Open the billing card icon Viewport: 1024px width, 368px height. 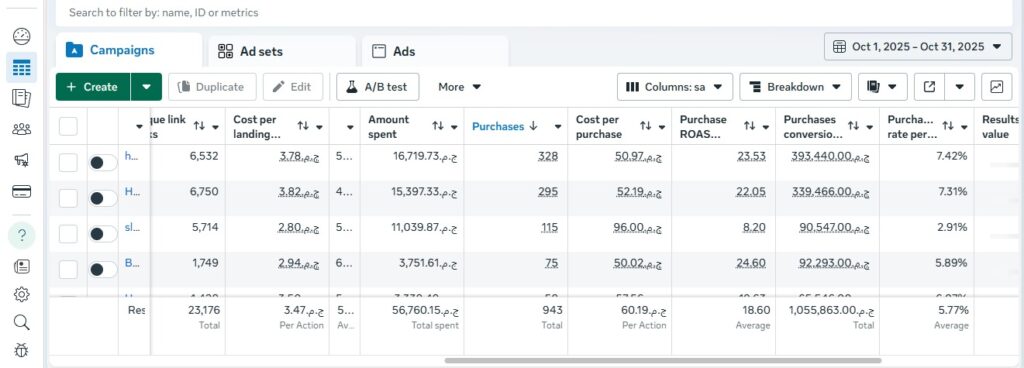click(22, 191)
